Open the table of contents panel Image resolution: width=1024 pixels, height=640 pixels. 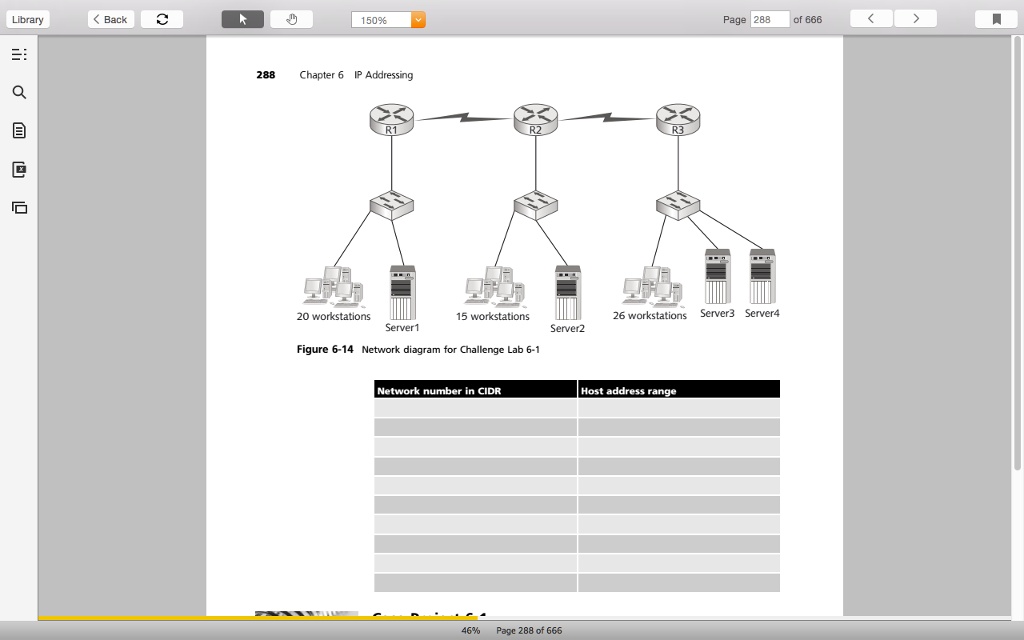[19, 54]
